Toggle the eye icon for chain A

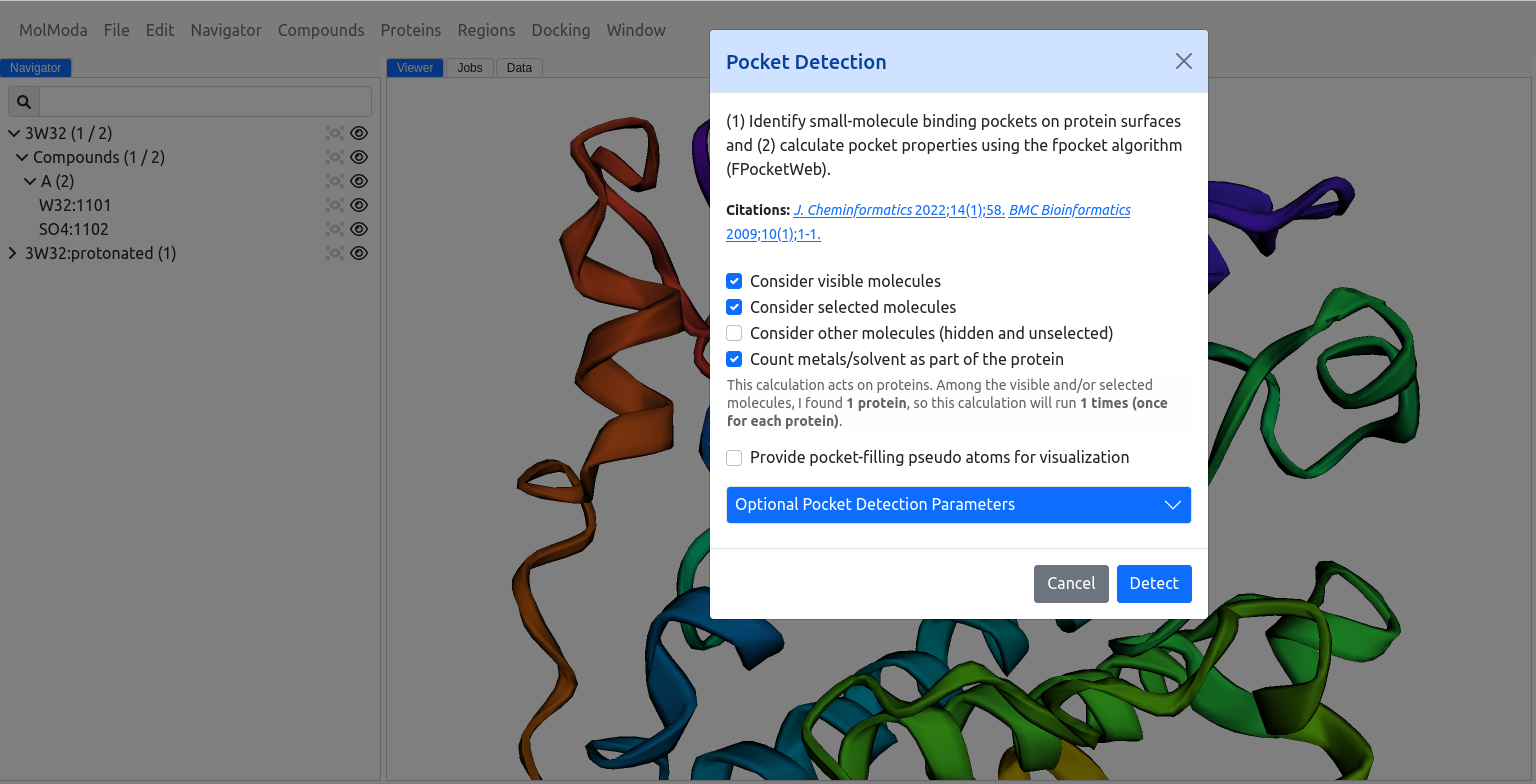point(360,181)
